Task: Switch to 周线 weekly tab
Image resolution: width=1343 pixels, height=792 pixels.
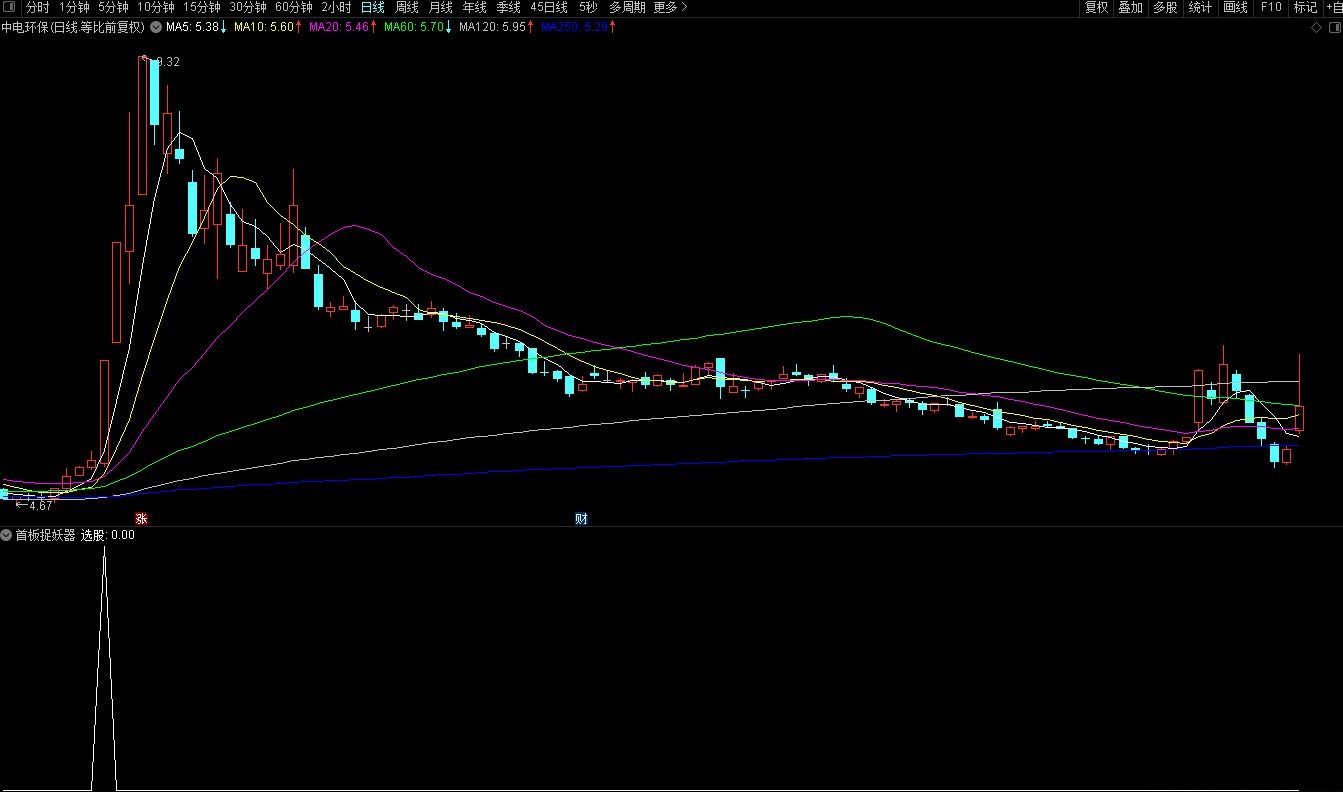Action: tap(407, 7)
